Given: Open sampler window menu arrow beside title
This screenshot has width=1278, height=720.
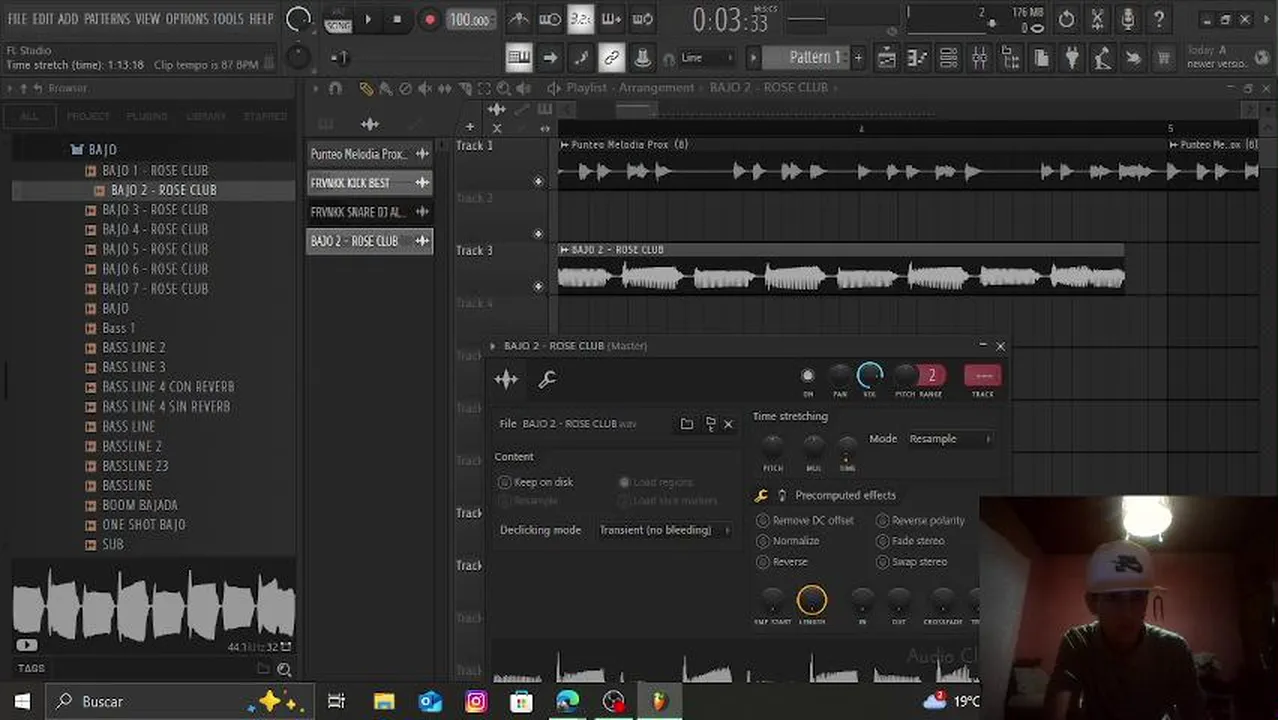Looking at the screenshot, I should click(x=493, y=346).
